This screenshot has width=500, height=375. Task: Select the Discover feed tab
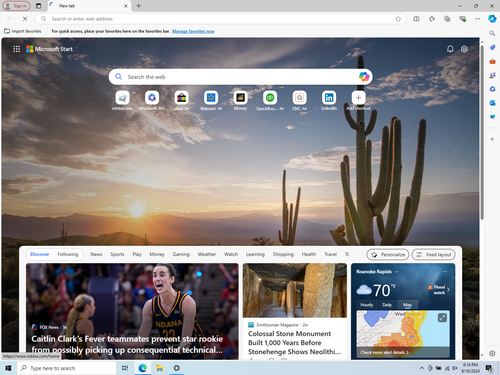pos(40,254)
